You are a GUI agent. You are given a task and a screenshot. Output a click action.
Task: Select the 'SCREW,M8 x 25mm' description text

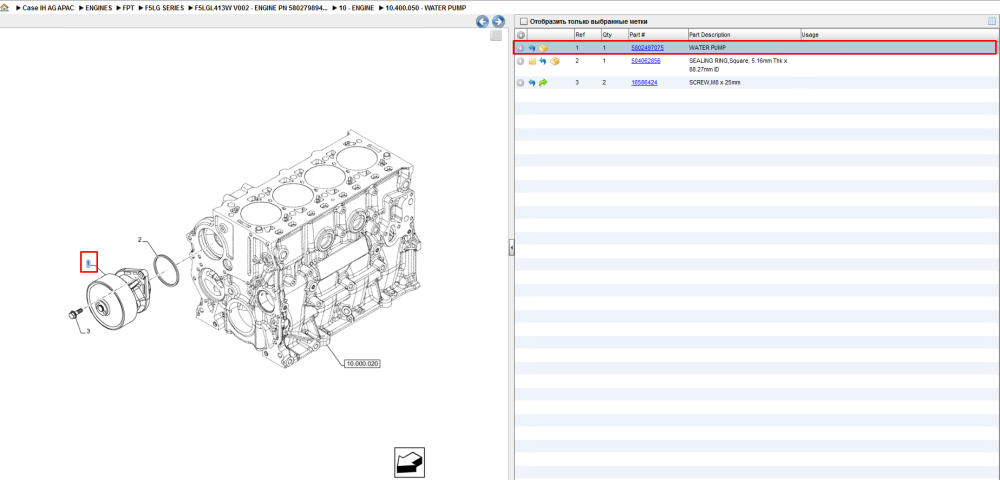(x=715, y=83)
